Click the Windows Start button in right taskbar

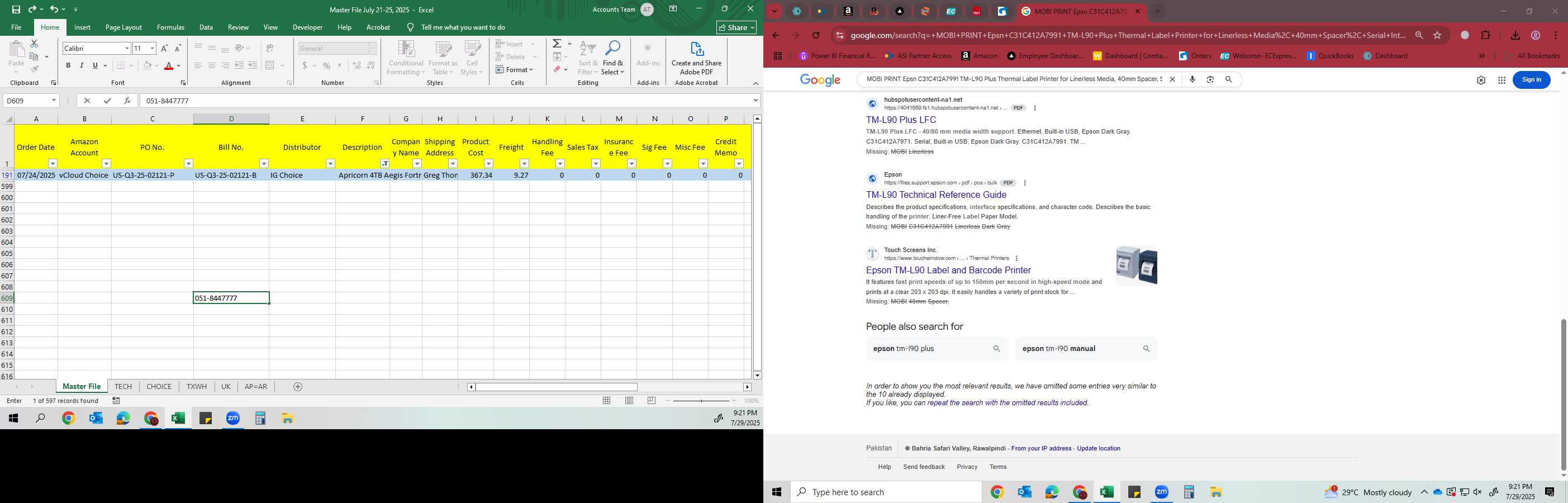click(776, 492)
